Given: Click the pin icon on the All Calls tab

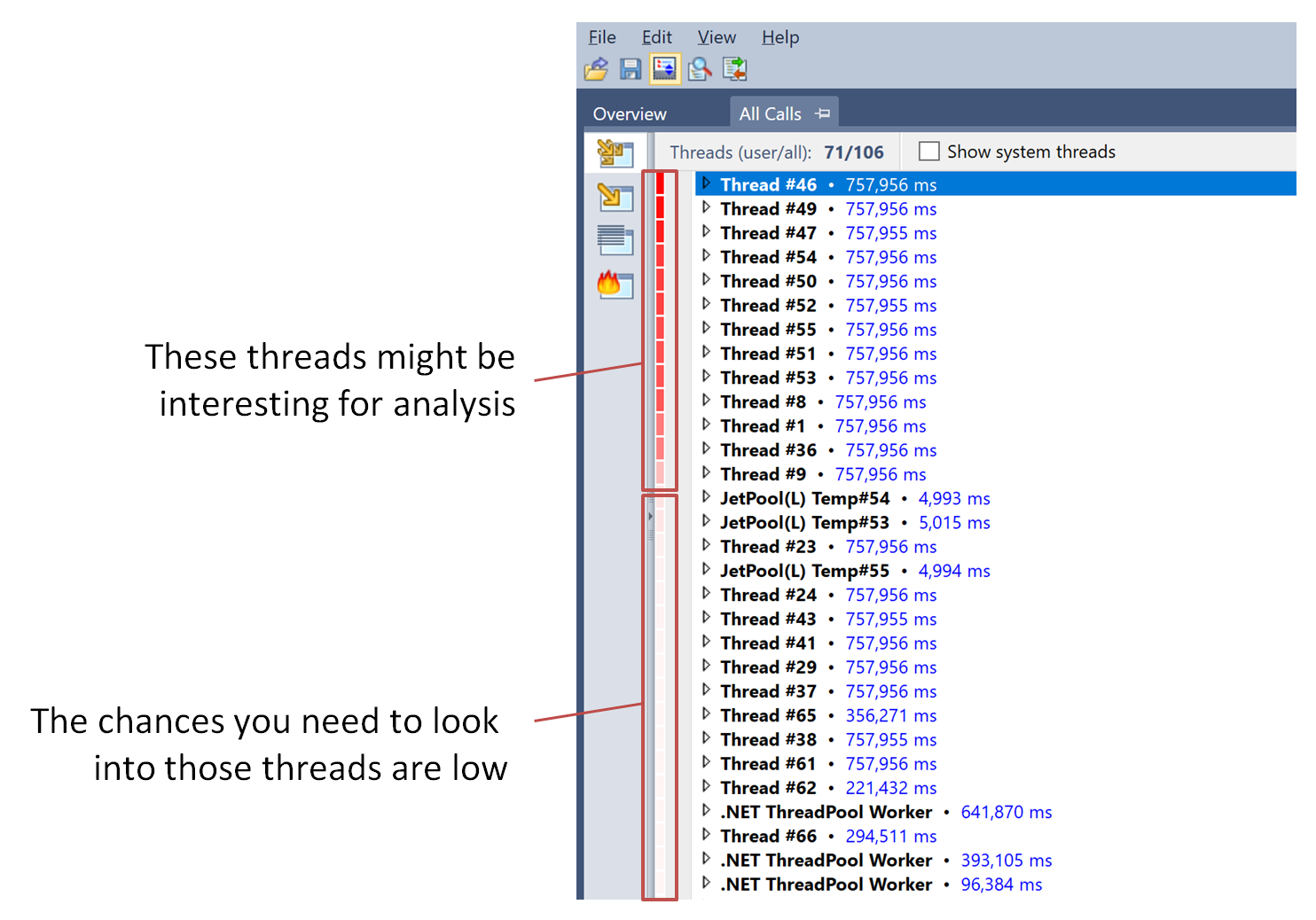Looking at the screenshot, I should 822,113.
